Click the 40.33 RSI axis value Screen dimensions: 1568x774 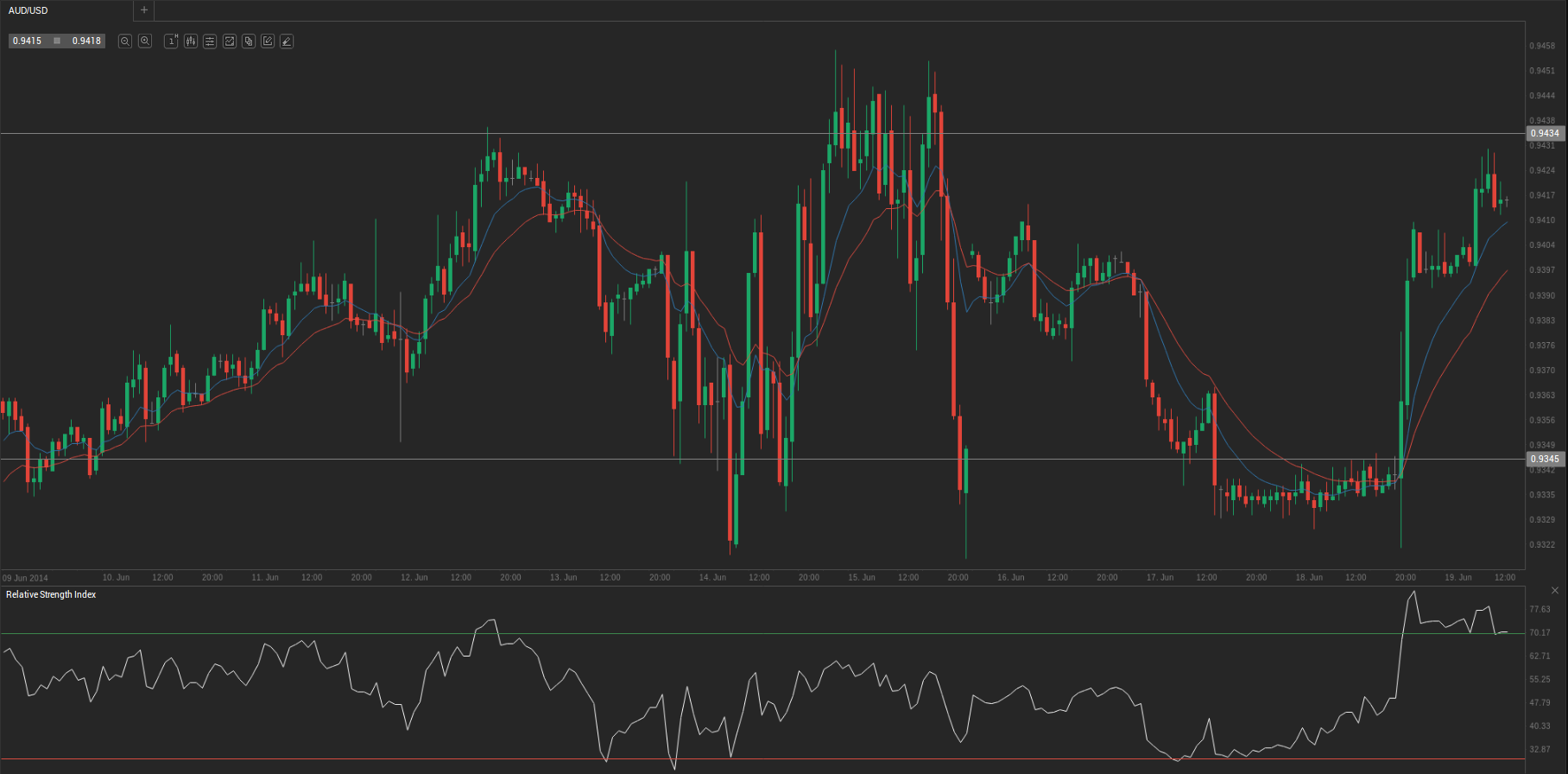click(x=1540, y=726)
